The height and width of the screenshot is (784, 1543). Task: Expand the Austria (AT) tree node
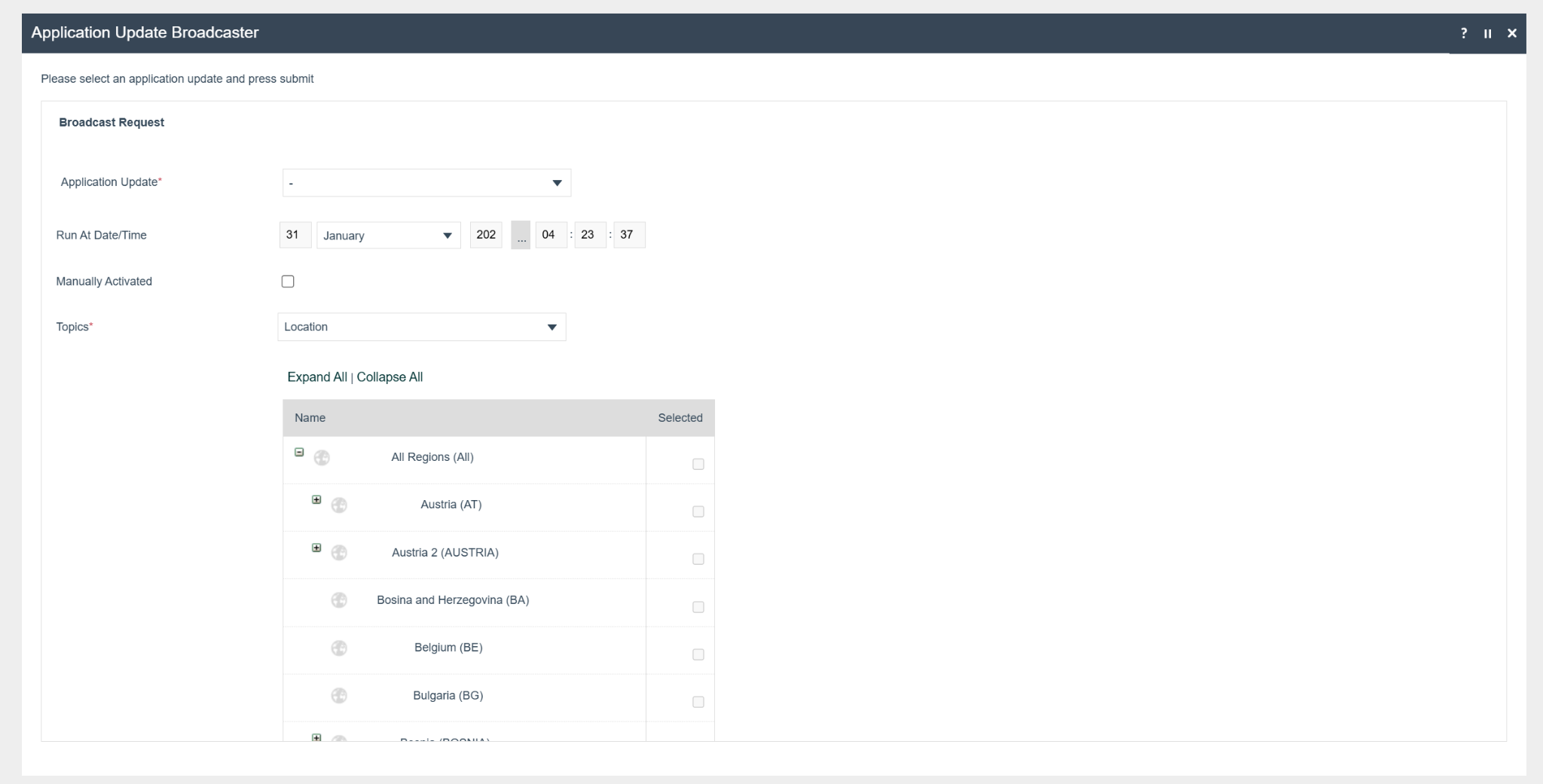(x=316, y=500)
